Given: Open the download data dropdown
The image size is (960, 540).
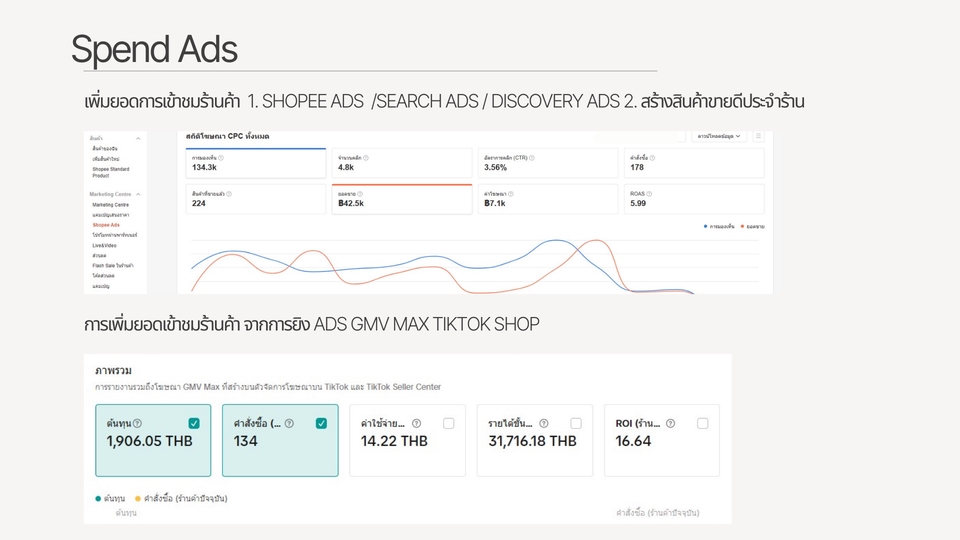Looking at the screenshot, I should pos(719,136).
